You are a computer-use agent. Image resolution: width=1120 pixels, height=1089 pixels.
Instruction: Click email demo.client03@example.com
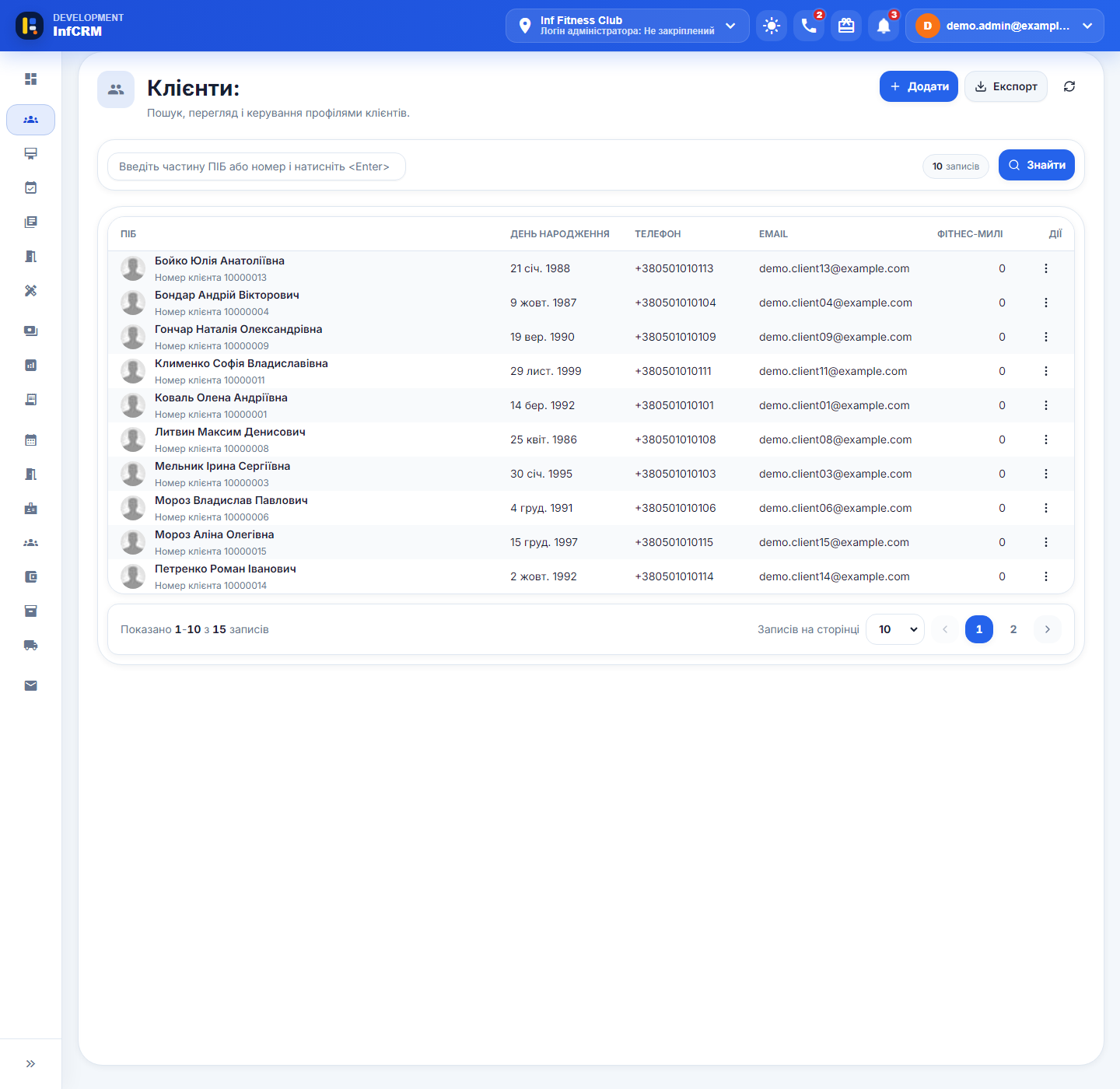[x=835, y=474]
